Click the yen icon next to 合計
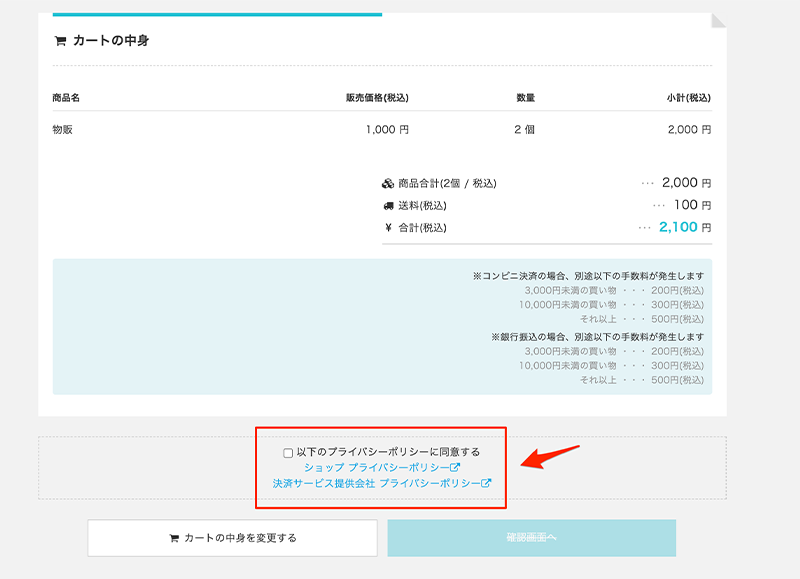The height and width of the screenshot is (579, 800). pos(388,228)
